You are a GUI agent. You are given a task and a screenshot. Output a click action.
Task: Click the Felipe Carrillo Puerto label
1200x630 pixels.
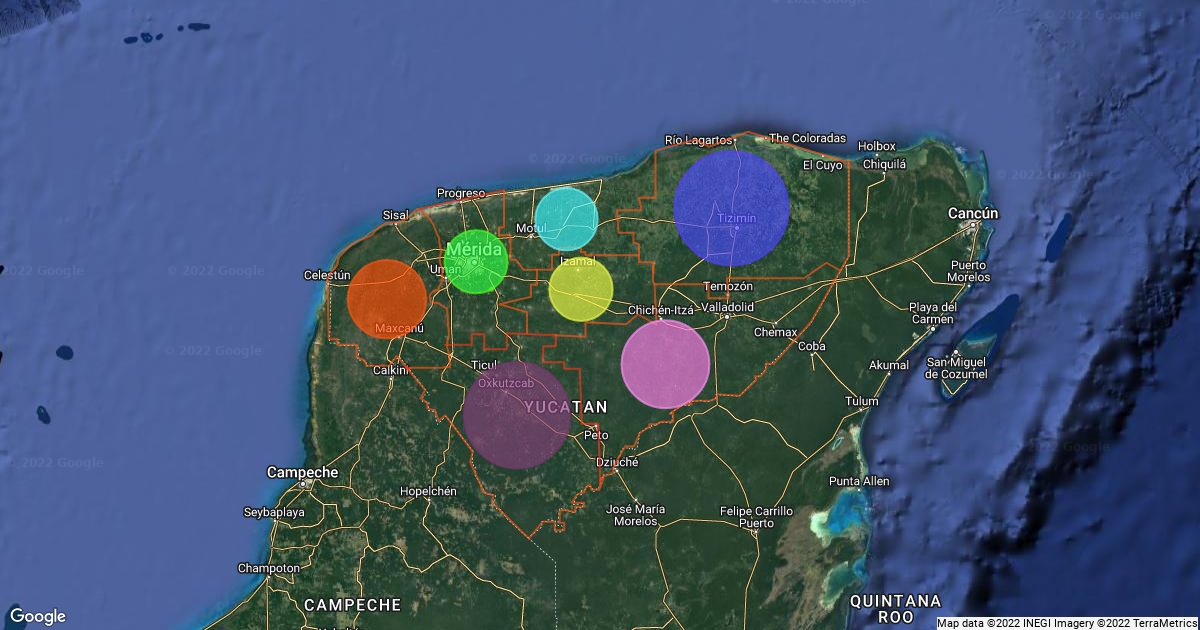tap(756, 517)
